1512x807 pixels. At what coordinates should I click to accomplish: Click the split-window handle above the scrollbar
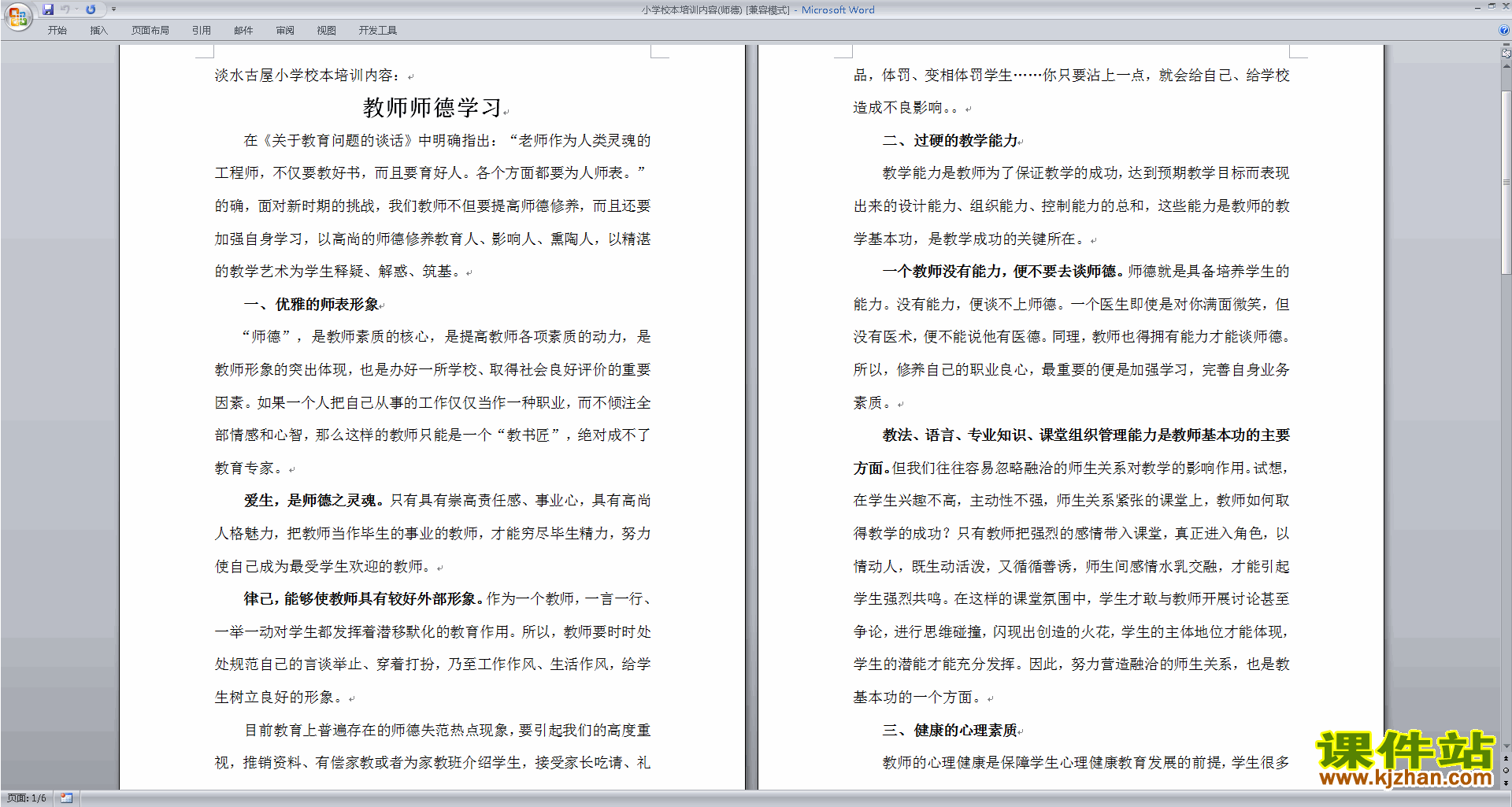tap(1506, 45)
